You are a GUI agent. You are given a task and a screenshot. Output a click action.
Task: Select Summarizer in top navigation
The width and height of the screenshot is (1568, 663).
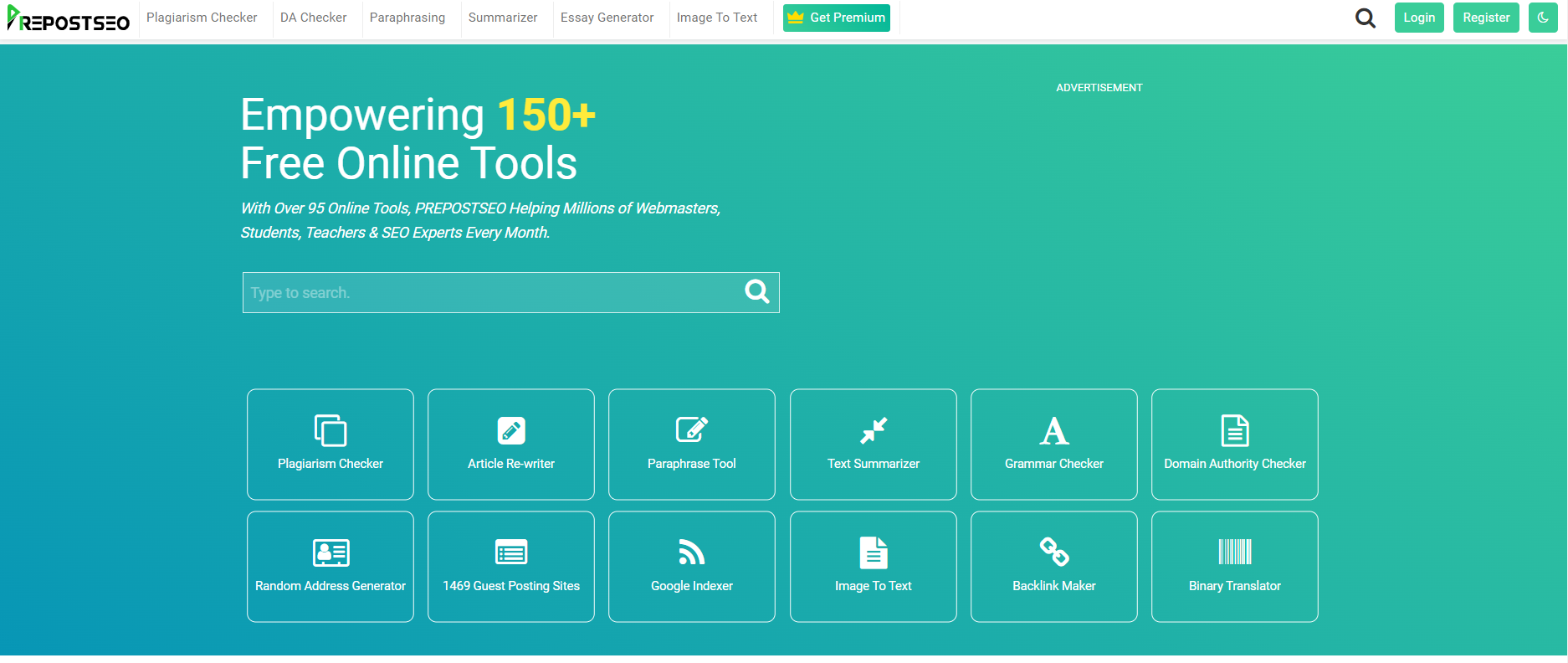503,18
